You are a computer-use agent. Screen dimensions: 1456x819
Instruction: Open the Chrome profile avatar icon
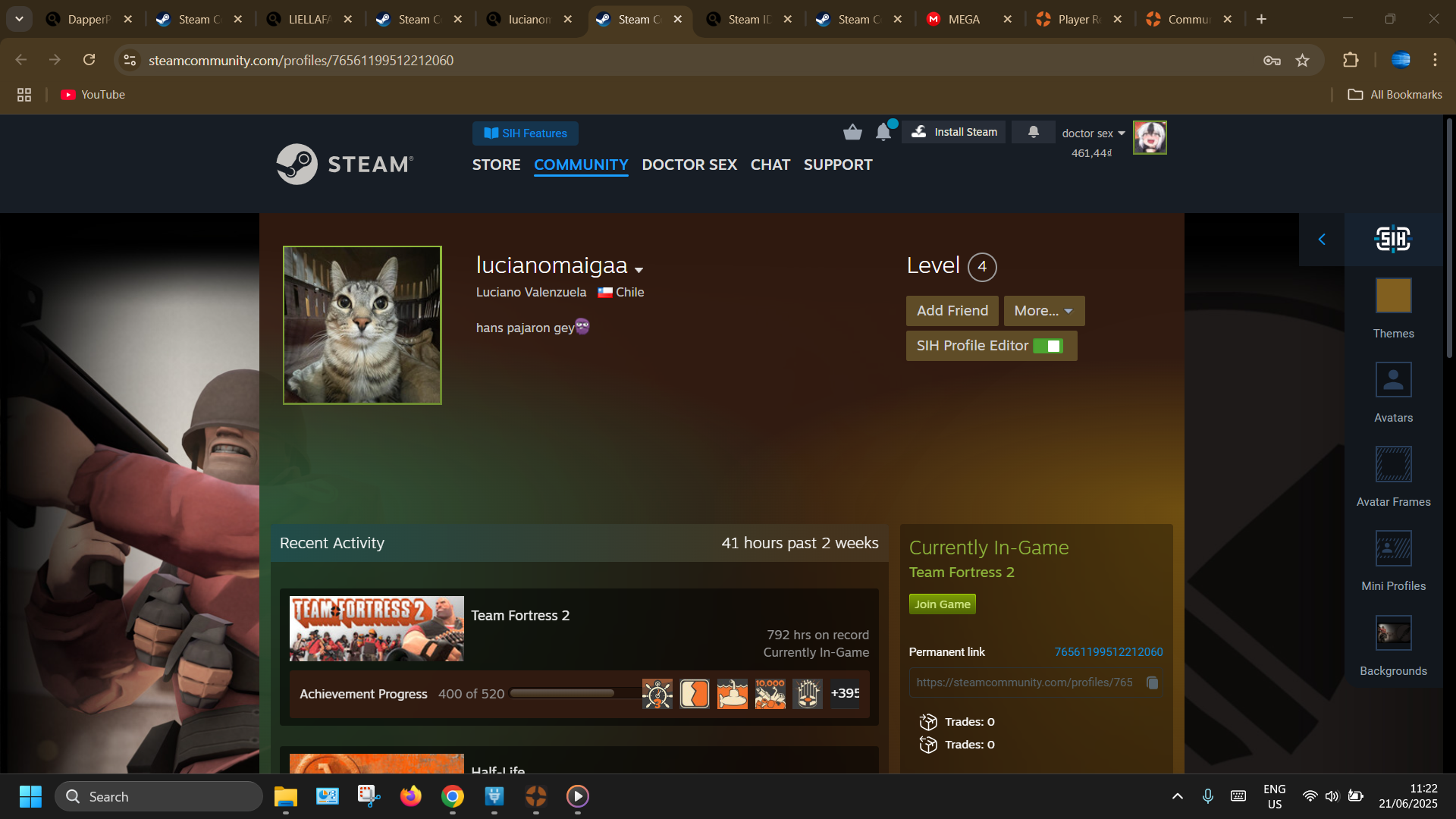(1401, 60)
